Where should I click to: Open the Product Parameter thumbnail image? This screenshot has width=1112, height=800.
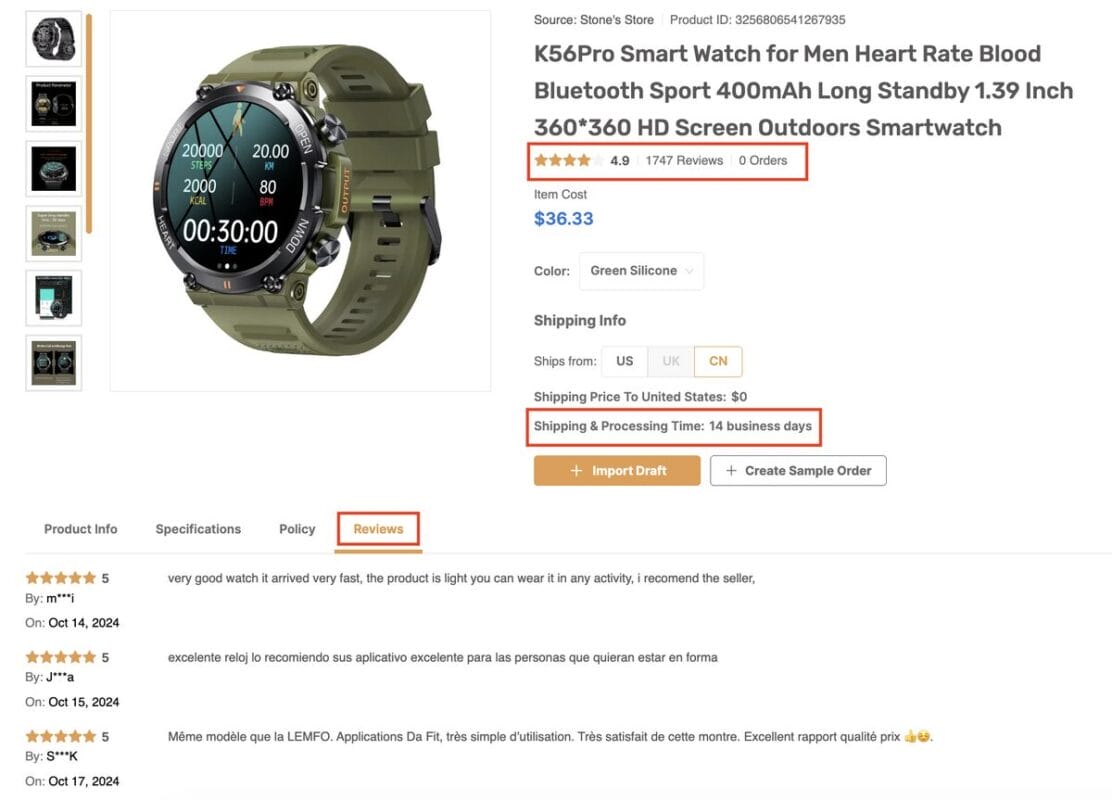pyautogui.click(x=53, y=103)
